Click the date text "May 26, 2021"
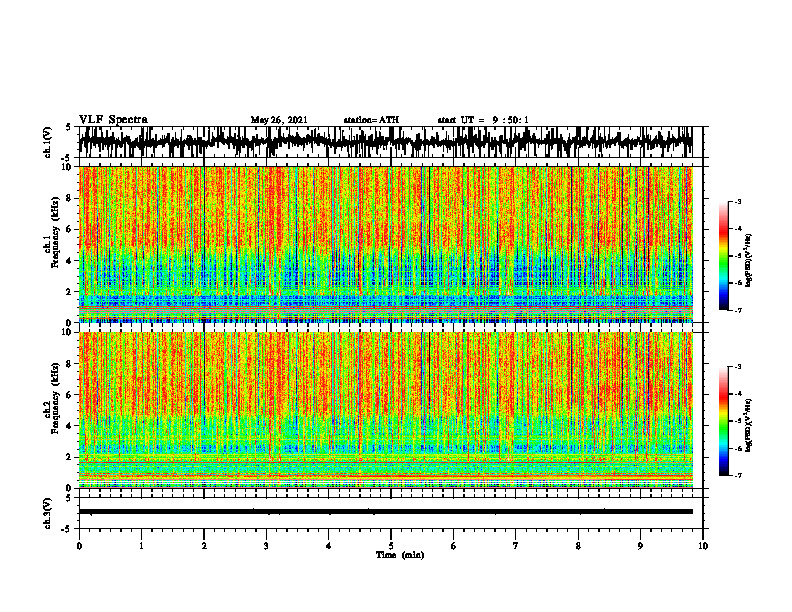 (279, 120)
